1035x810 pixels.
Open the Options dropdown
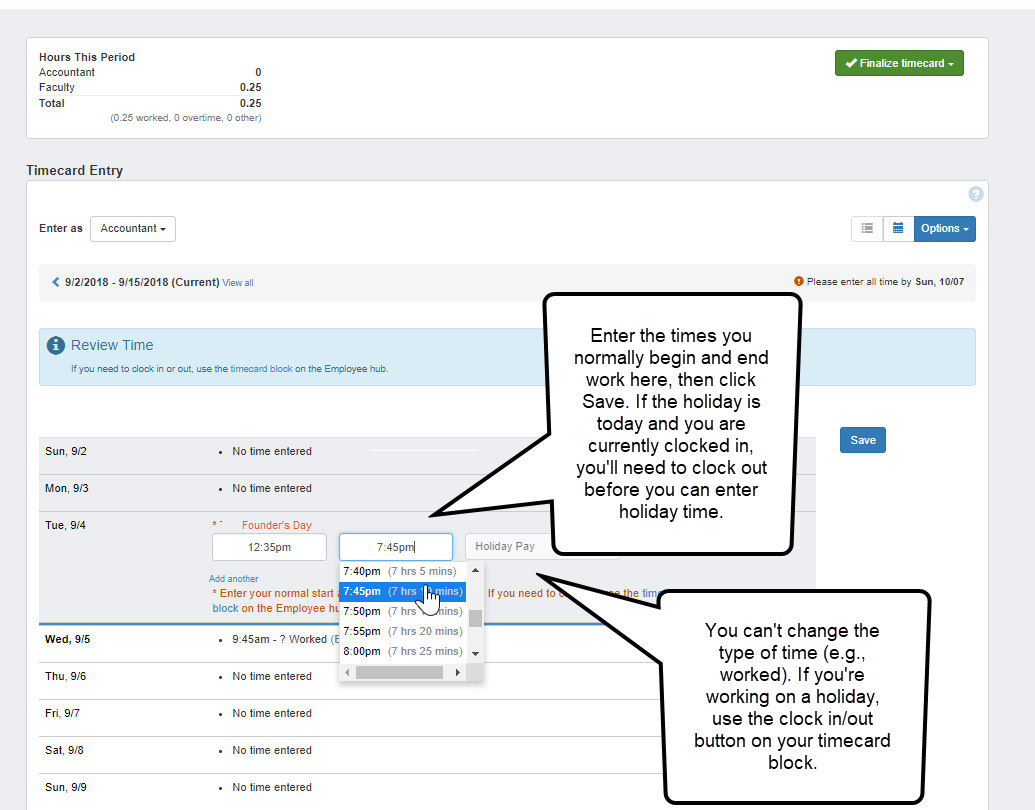tap(945, 228)
